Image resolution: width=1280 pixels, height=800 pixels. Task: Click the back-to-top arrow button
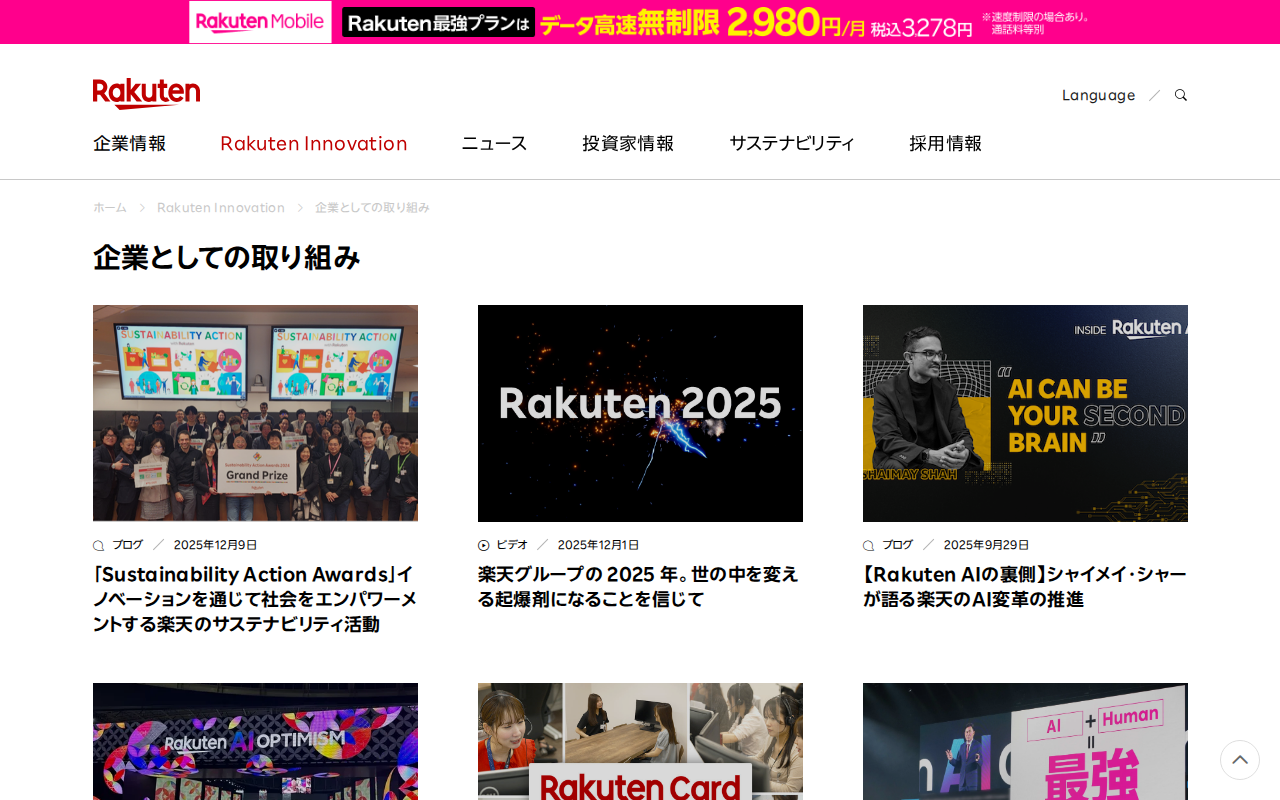tap(1240, 760)
